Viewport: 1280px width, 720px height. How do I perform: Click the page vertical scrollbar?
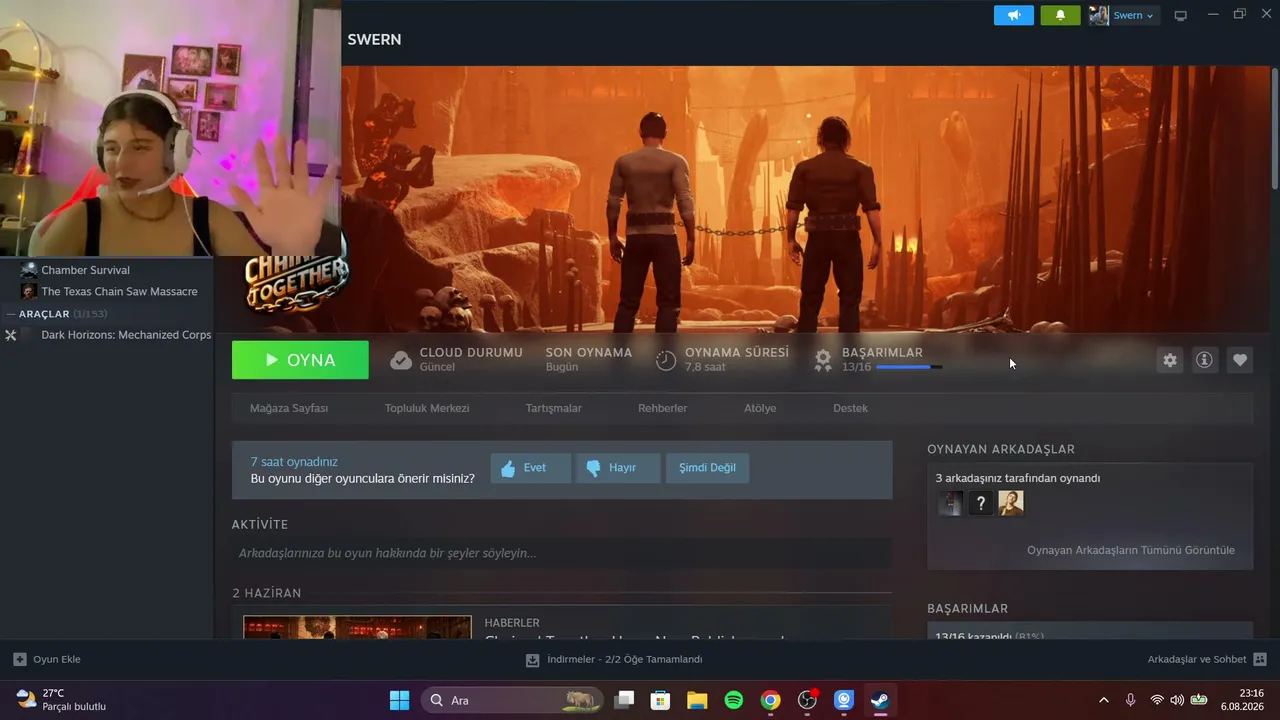tap(1274, 127)
